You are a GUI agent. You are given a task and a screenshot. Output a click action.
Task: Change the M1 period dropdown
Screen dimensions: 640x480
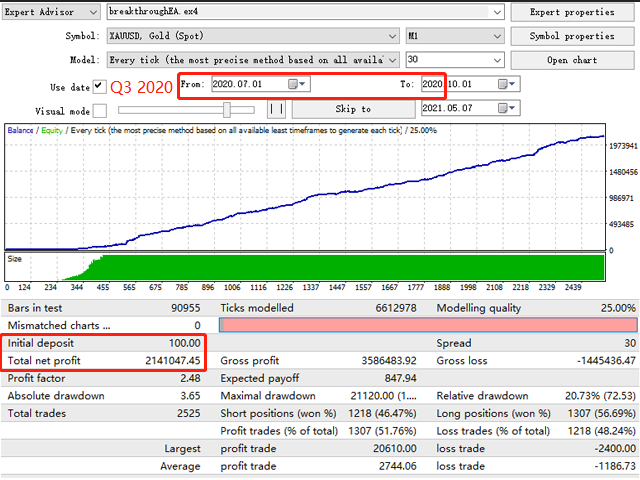497,36
